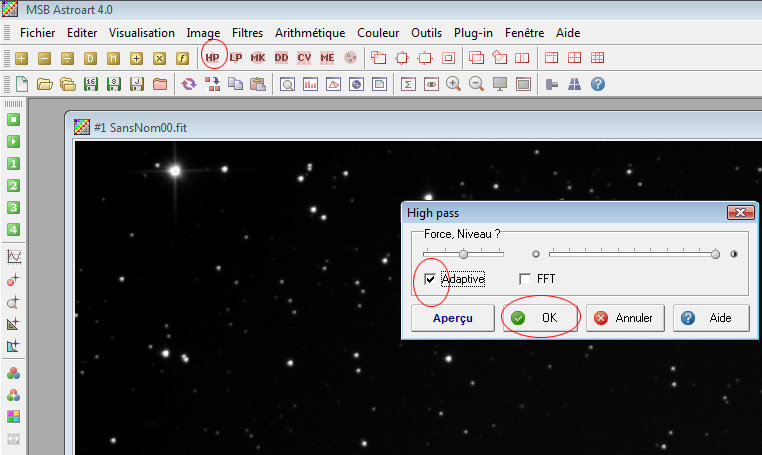Click the gold divide-images icon
This screenshot has width=762, height=455.
67,58
